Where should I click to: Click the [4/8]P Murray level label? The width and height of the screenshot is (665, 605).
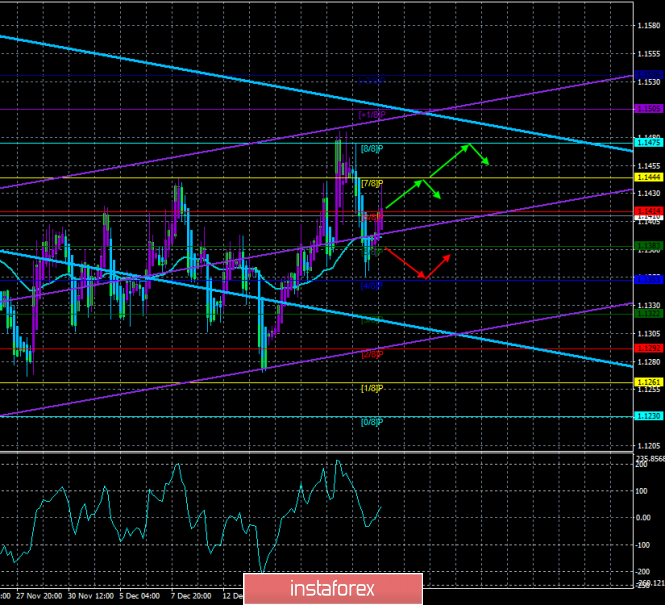point(372,286)
